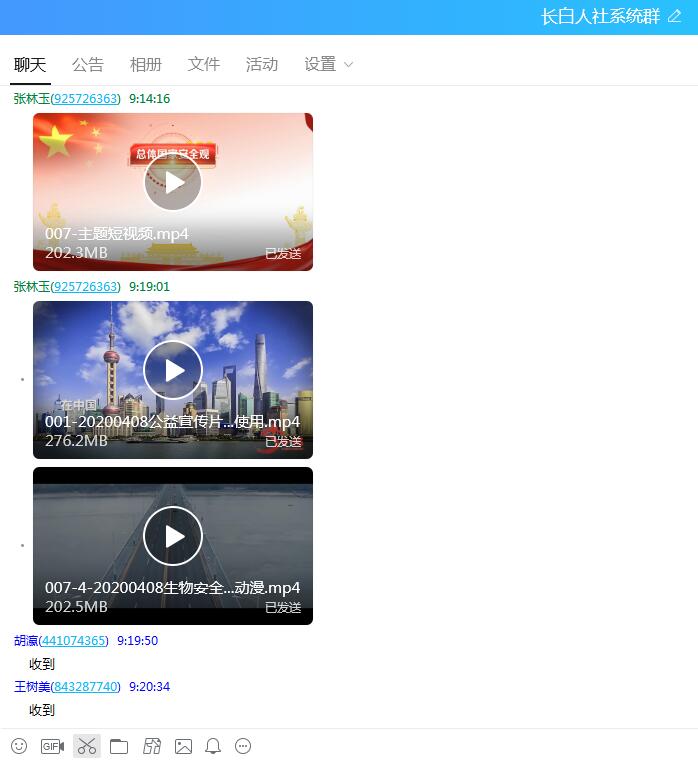698x763 pixels.
Task: Open the send file folder icon
Action: [x=119, y=746]
